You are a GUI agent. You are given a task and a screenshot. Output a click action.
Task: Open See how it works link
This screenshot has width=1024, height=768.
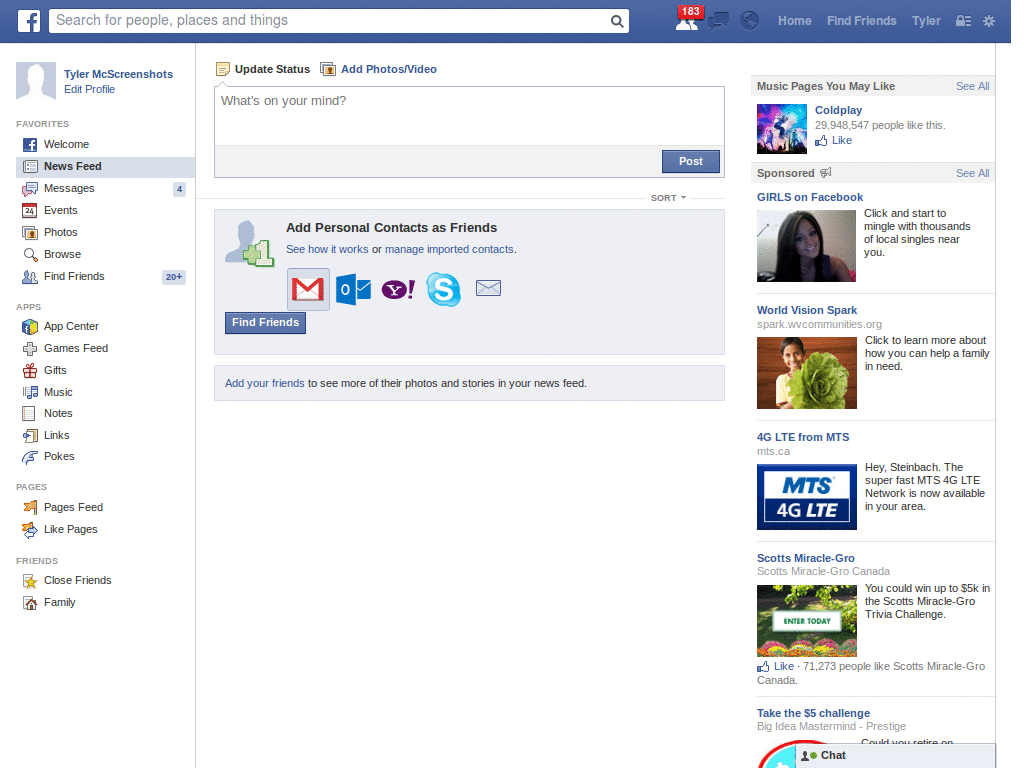click(327, 249)
